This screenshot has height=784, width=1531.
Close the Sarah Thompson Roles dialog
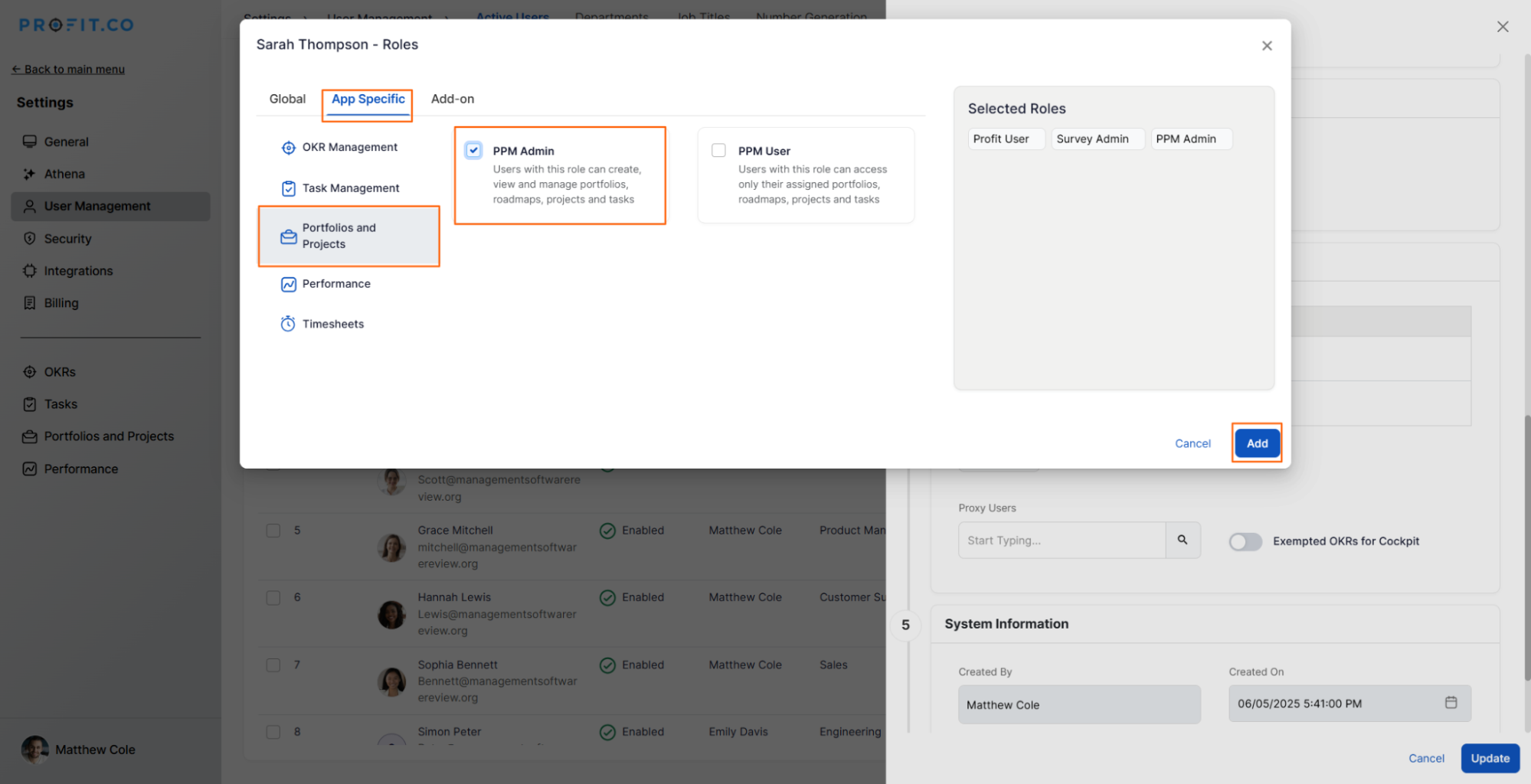click(x=1267, y=46)
